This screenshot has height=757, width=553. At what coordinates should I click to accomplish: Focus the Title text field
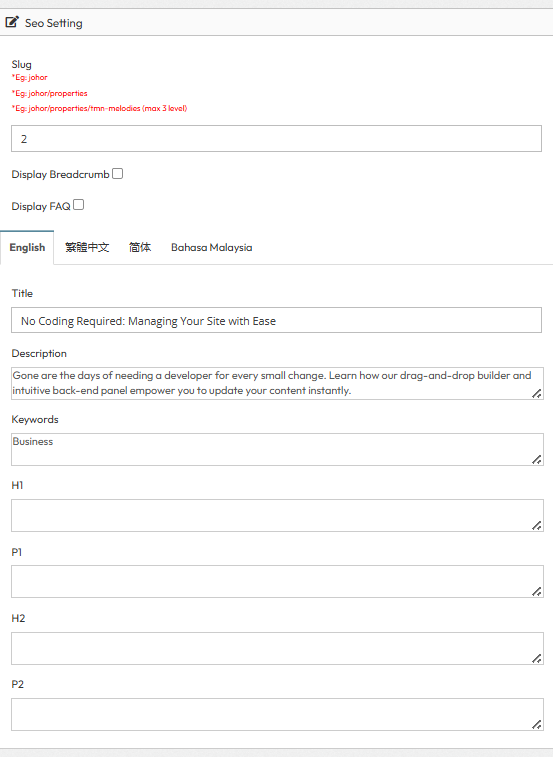276,320
